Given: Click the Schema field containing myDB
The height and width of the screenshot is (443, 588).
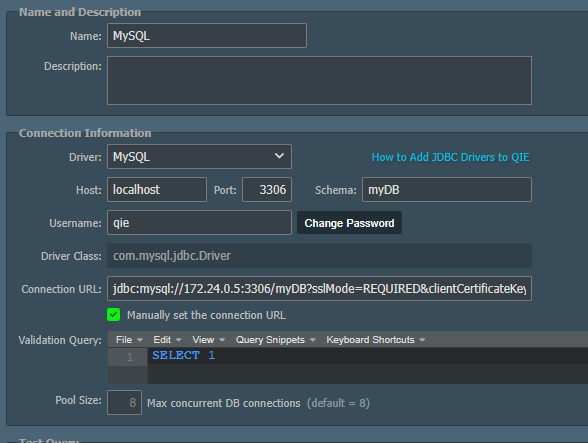Looking at the screenshot, I should tap(447, 189).
